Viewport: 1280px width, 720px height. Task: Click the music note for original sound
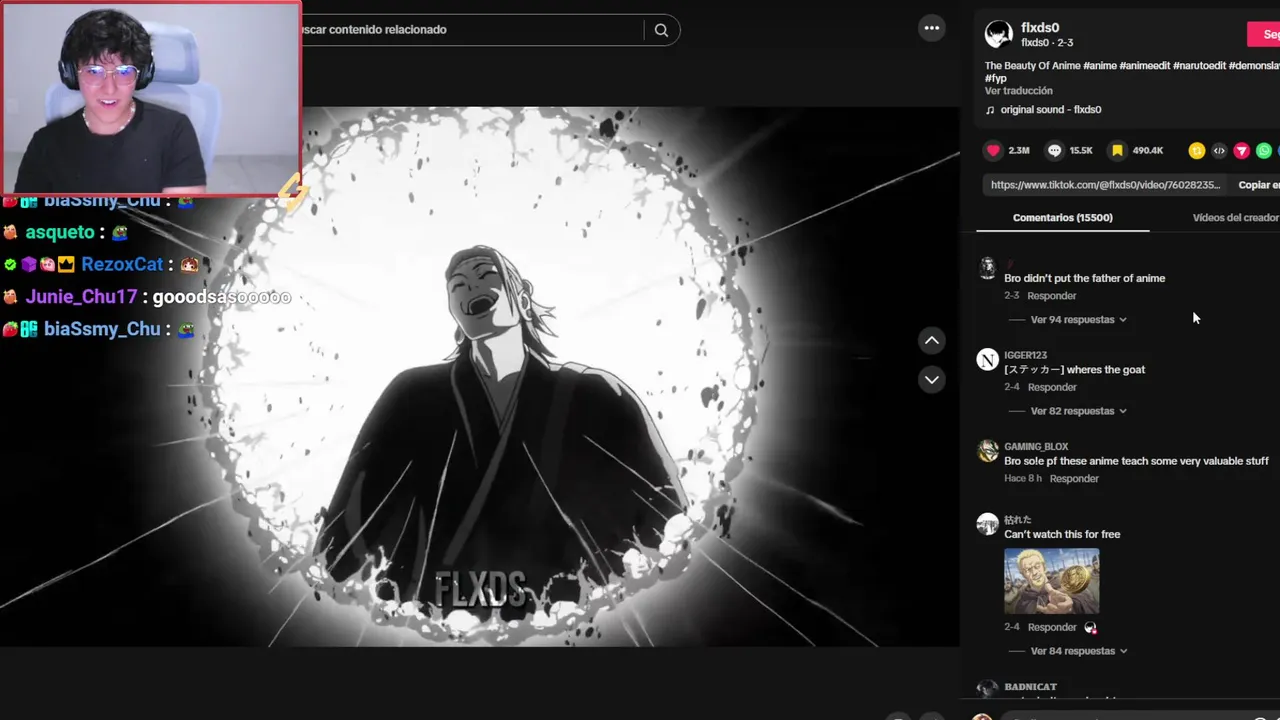990,110
